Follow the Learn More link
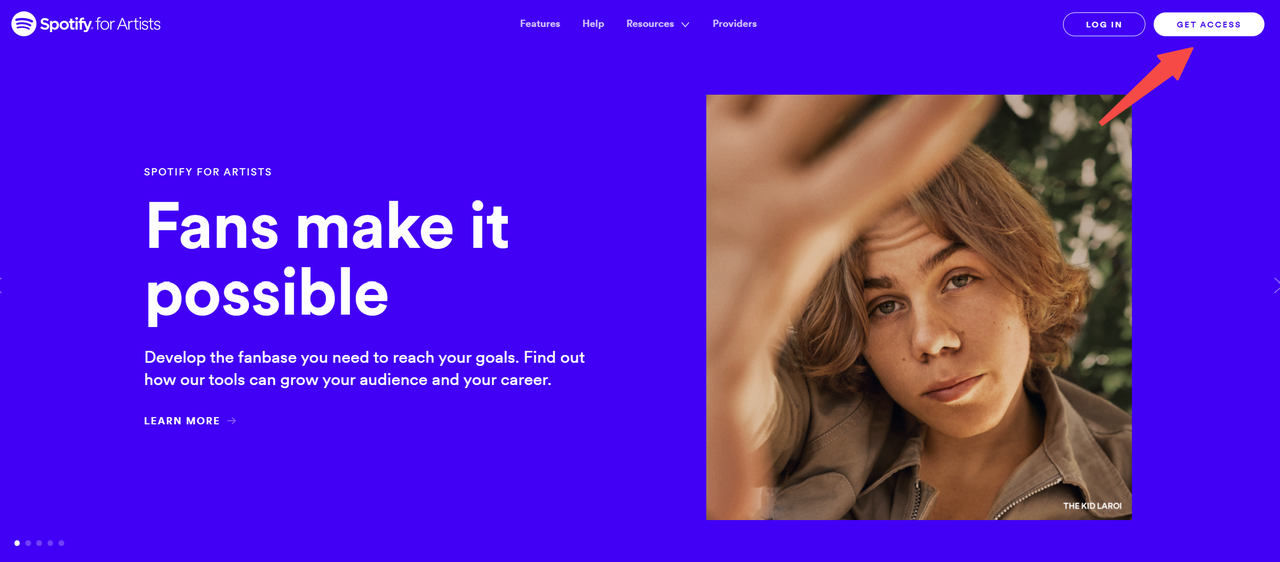The image size is (1280, 562). tap(182, 421)
